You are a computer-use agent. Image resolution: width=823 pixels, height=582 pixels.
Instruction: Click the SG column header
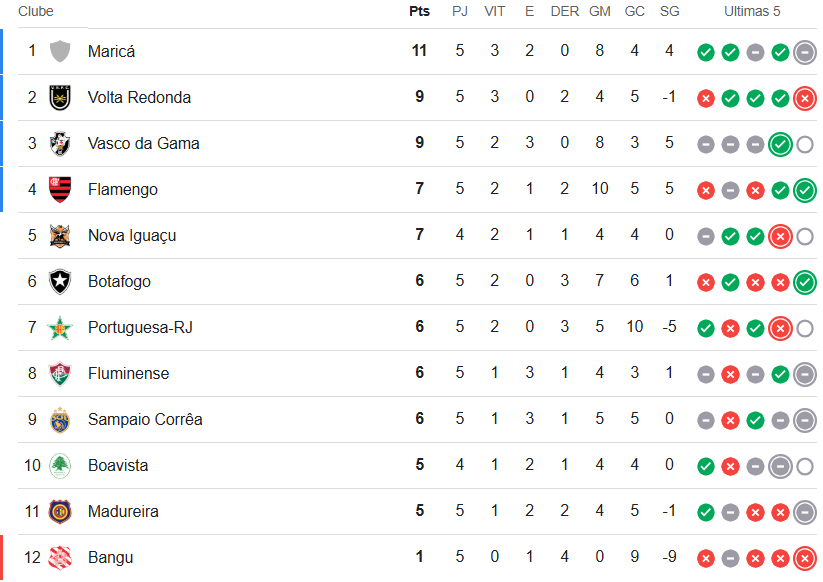(x=669, y=12)
